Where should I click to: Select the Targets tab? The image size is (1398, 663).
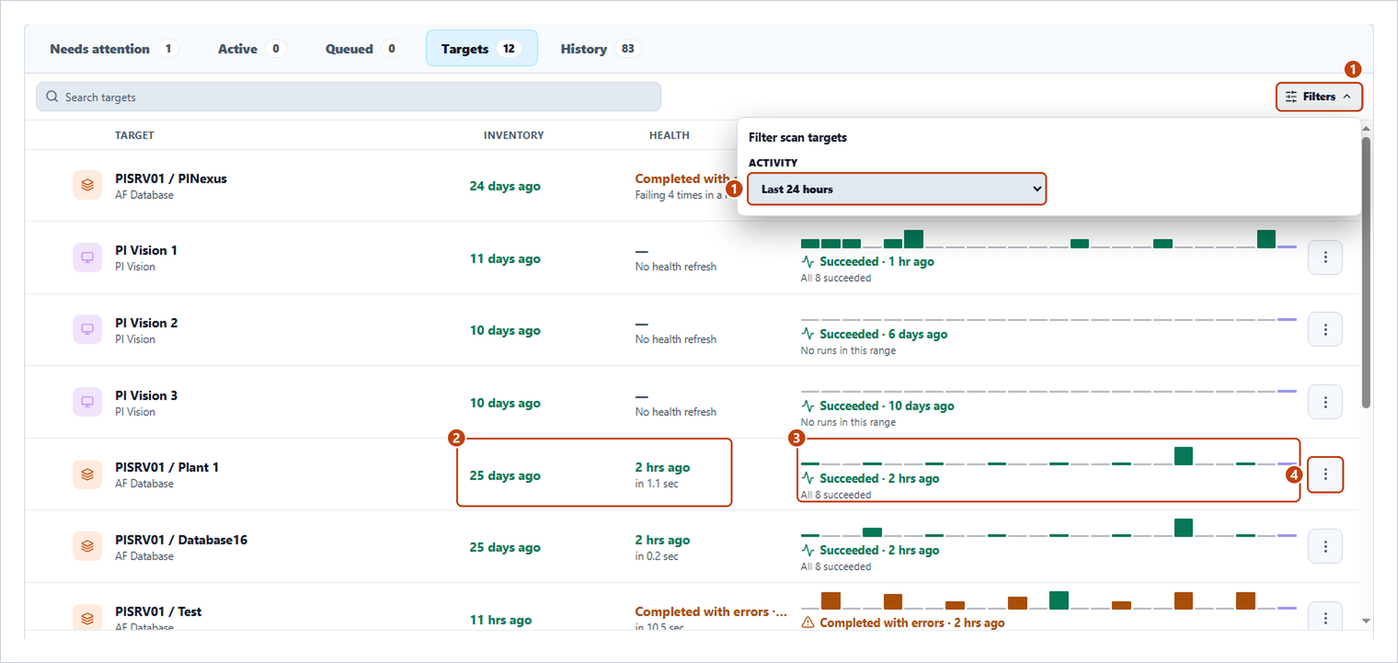[481, 48]
